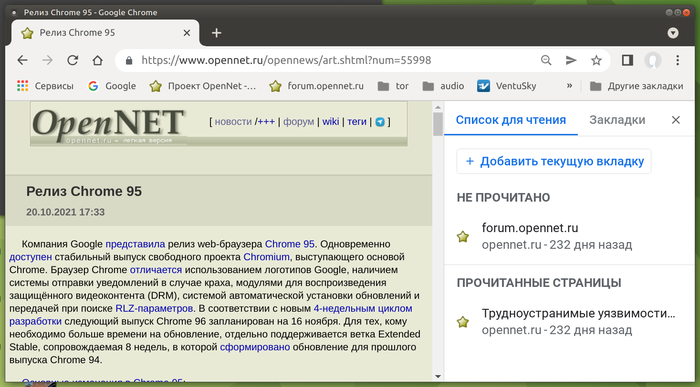Screen dimensions: 700x387
Task: Open the audio bookmarks folder
Action: click(443, 86)
